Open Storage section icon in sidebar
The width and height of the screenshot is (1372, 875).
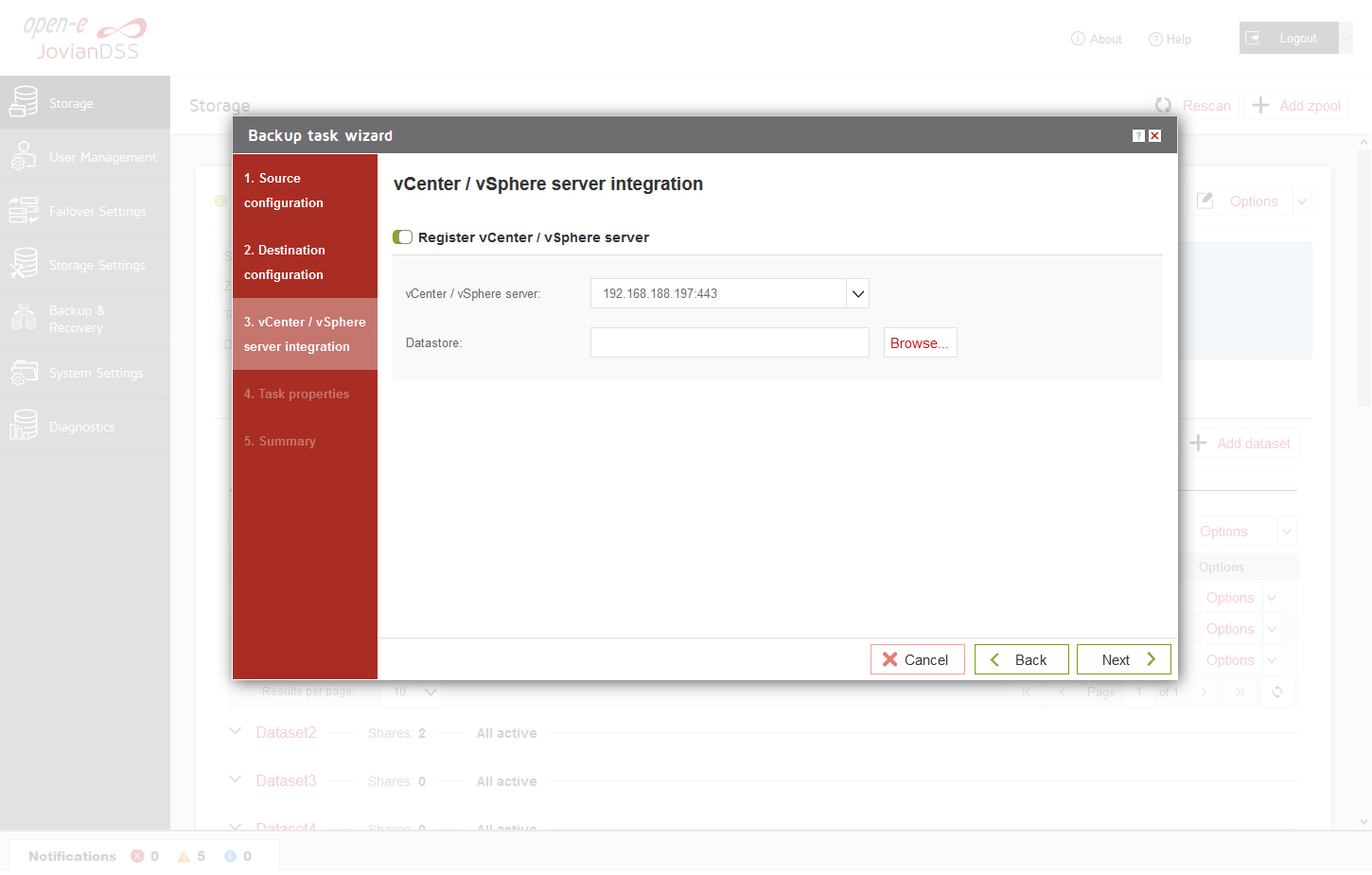[x=24, y=102]
